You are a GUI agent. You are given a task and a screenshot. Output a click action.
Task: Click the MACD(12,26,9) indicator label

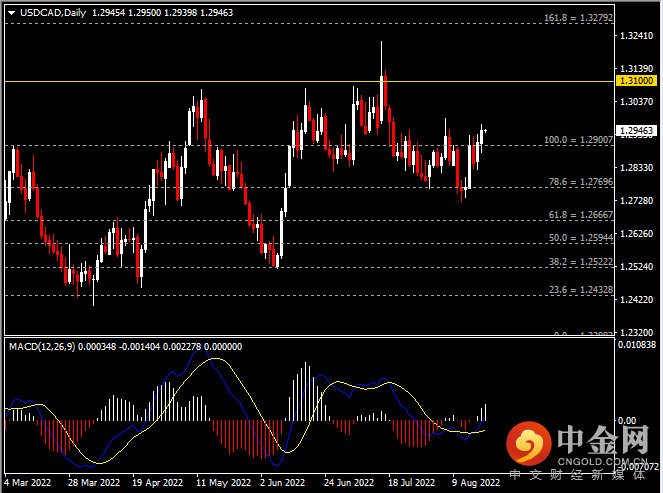coord(42,347)
